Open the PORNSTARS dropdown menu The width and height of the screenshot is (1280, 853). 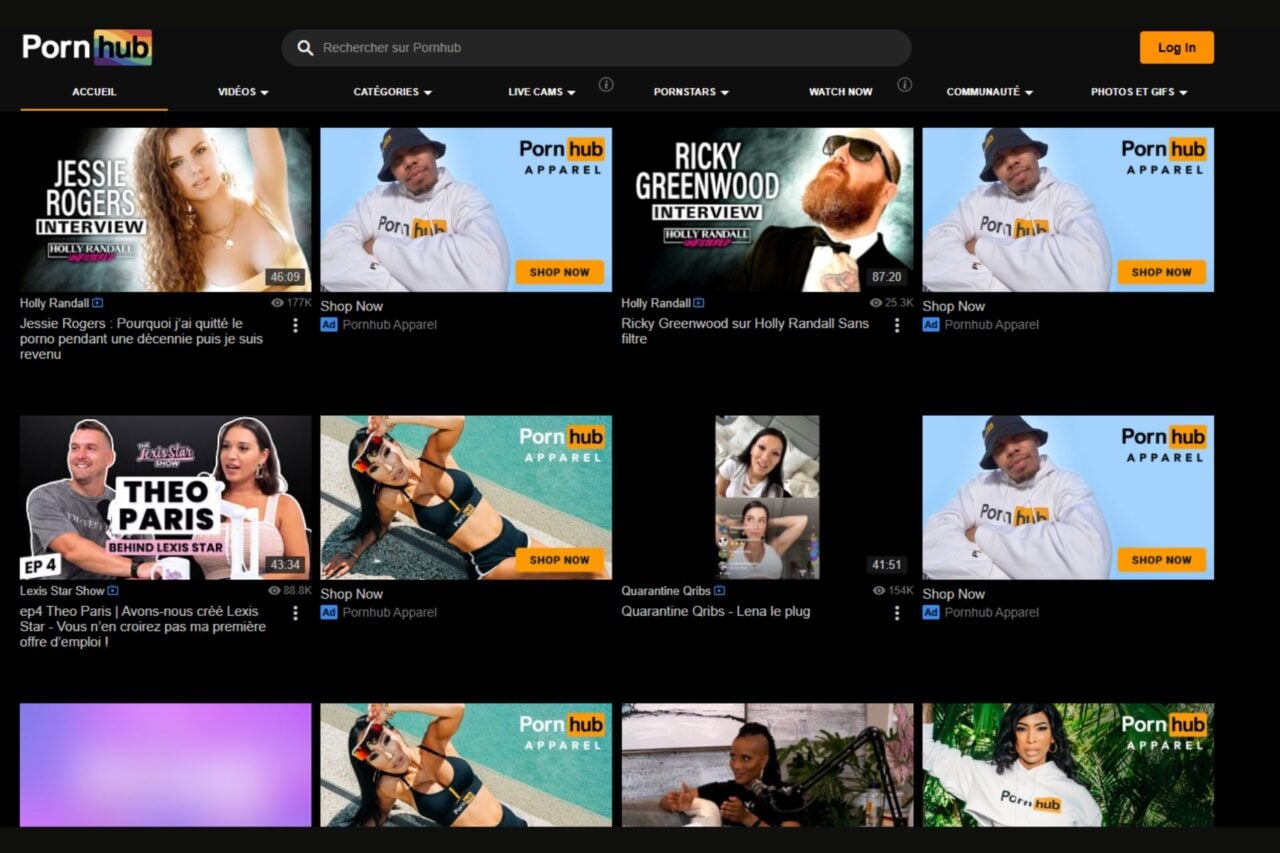(691, 92)
